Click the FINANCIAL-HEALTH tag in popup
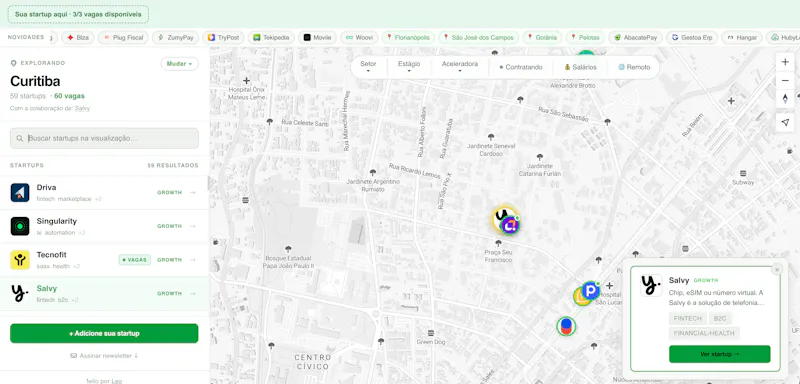The height and width of the screenshot is (384, 800). coord(704,333)
